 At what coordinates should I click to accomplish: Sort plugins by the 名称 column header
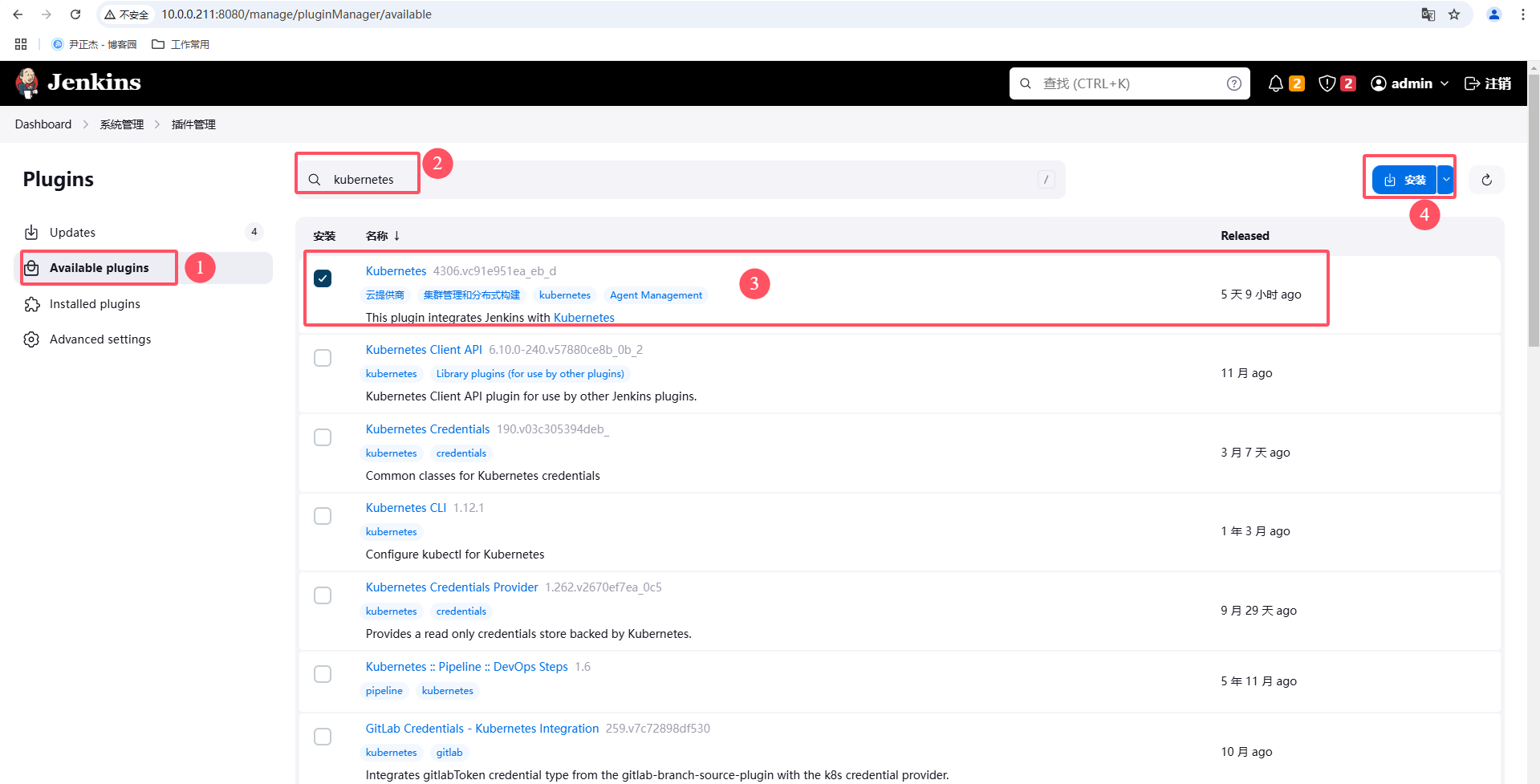point(383,236)
